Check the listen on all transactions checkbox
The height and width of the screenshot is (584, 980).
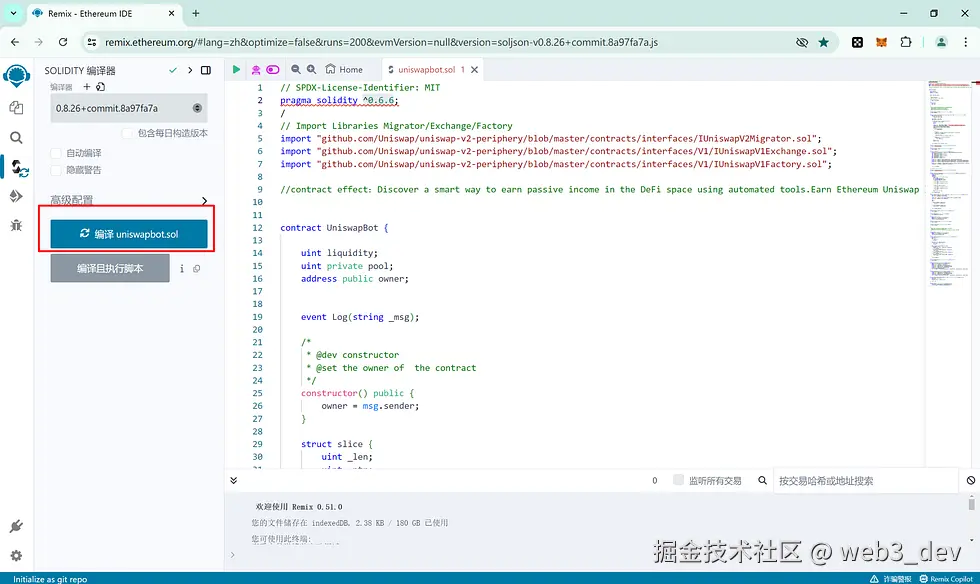678,480
